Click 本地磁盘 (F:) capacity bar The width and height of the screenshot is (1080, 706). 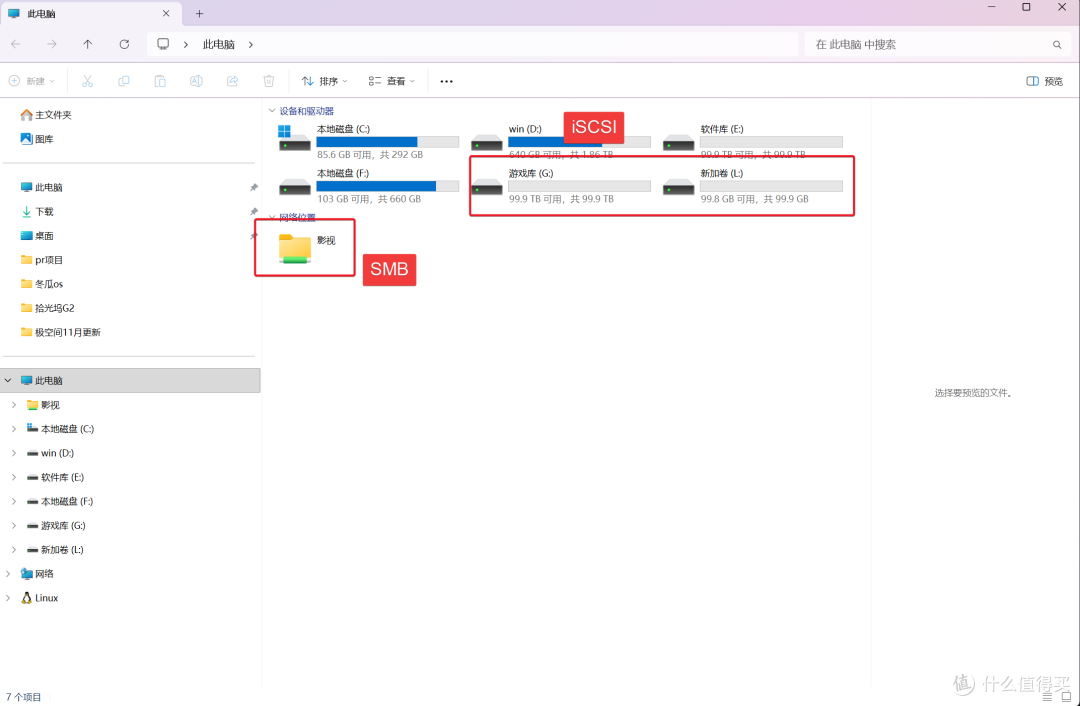pos(388,186)
